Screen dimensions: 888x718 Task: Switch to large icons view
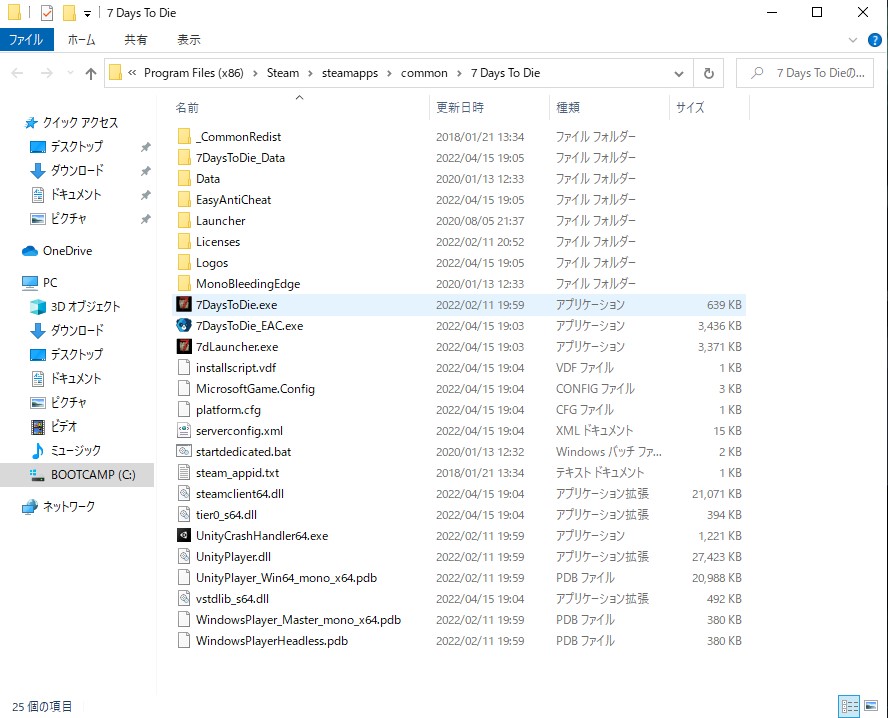pyautogui.click(x=872, y=706)
